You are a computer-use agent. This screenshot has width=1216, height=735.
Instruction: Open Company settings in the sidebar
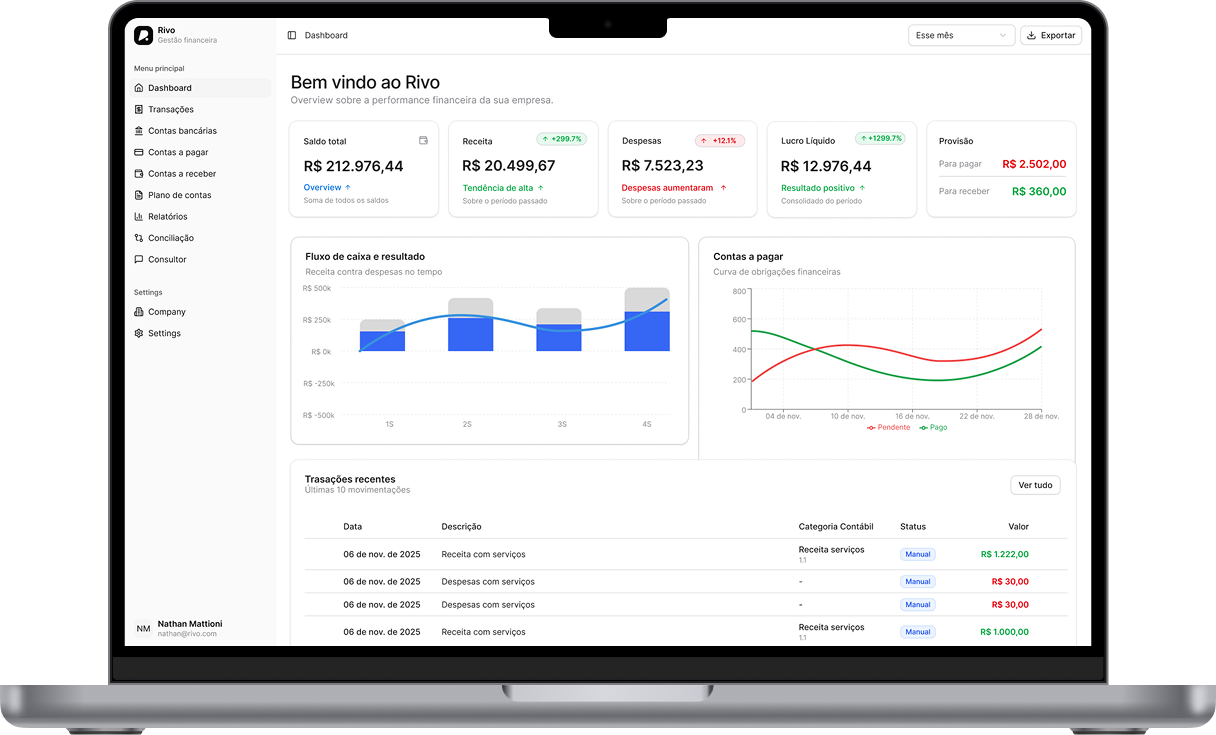(x=165, y=311)
